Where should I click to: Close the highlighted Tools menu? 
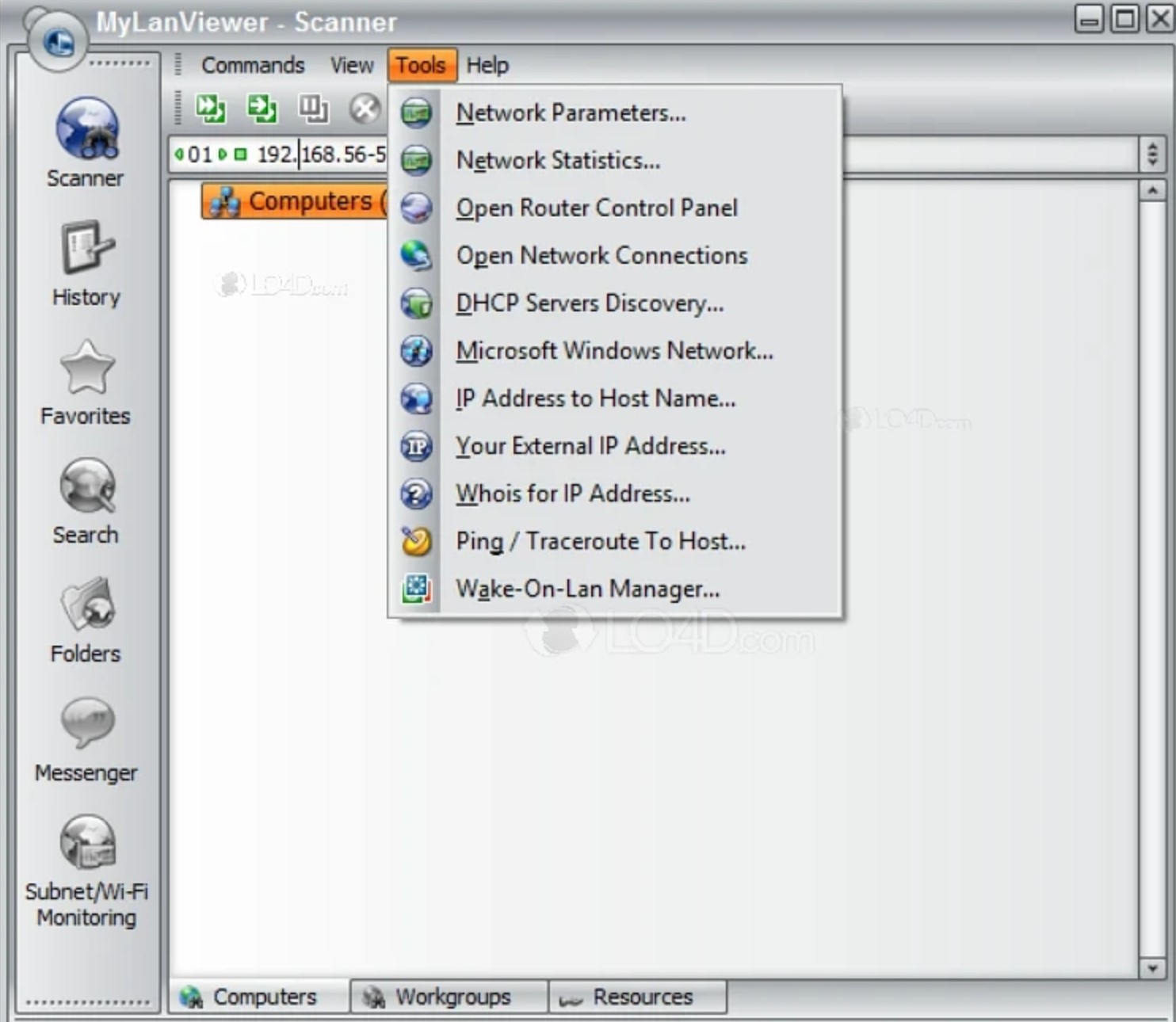[422, 65]
